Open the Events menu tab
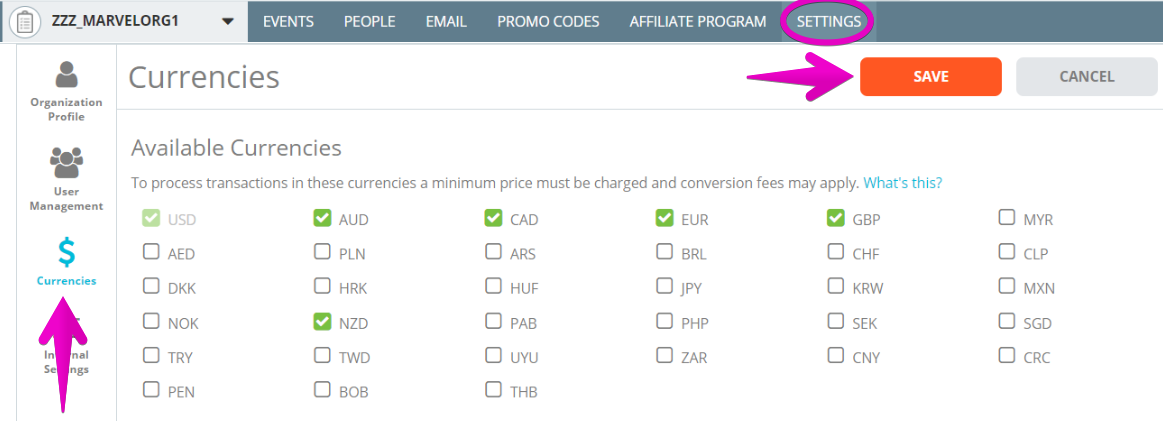 coord(289,21)
